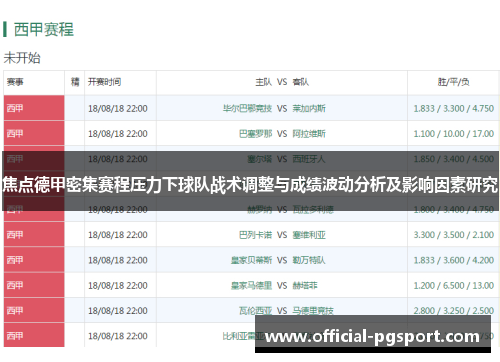
Task: Click the 10.00 draw odds in 巴塞罗那 row
Action: [453, 134]
